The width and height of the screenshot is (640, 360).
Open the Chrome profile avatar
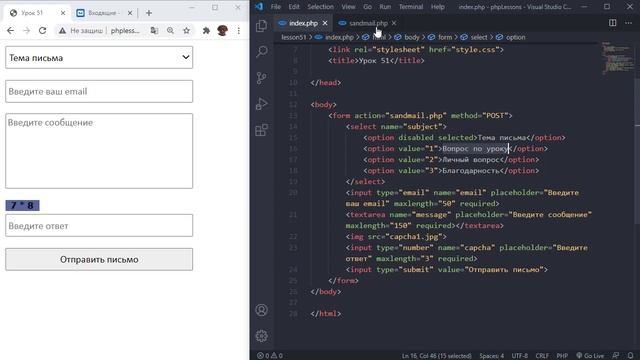[222, 31]
